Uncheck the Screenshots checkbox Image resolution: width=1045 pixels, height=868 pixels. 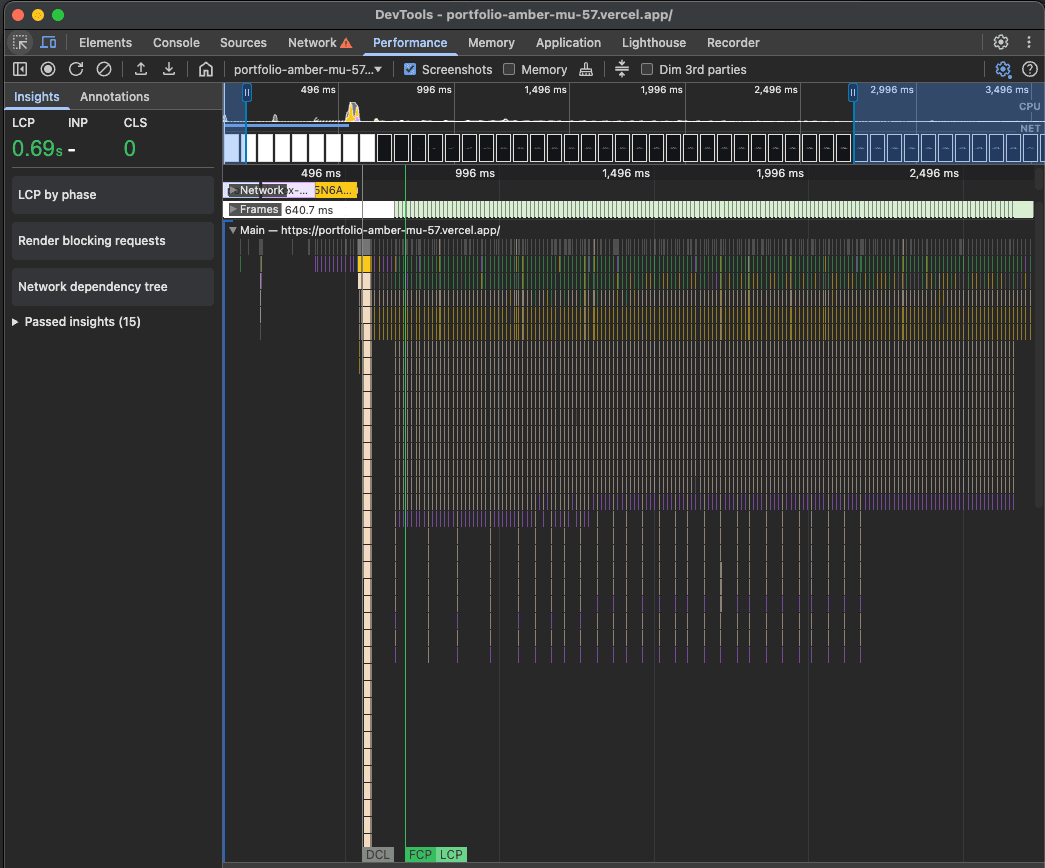(410, 69)
